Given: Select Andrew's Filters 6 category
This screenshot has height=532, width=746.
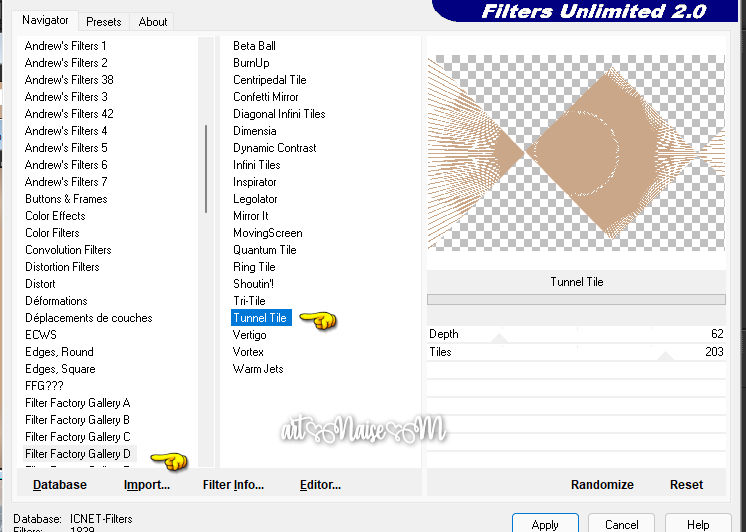Looking at the screenshot, I should pyautogui.click(x=66, y=165).
